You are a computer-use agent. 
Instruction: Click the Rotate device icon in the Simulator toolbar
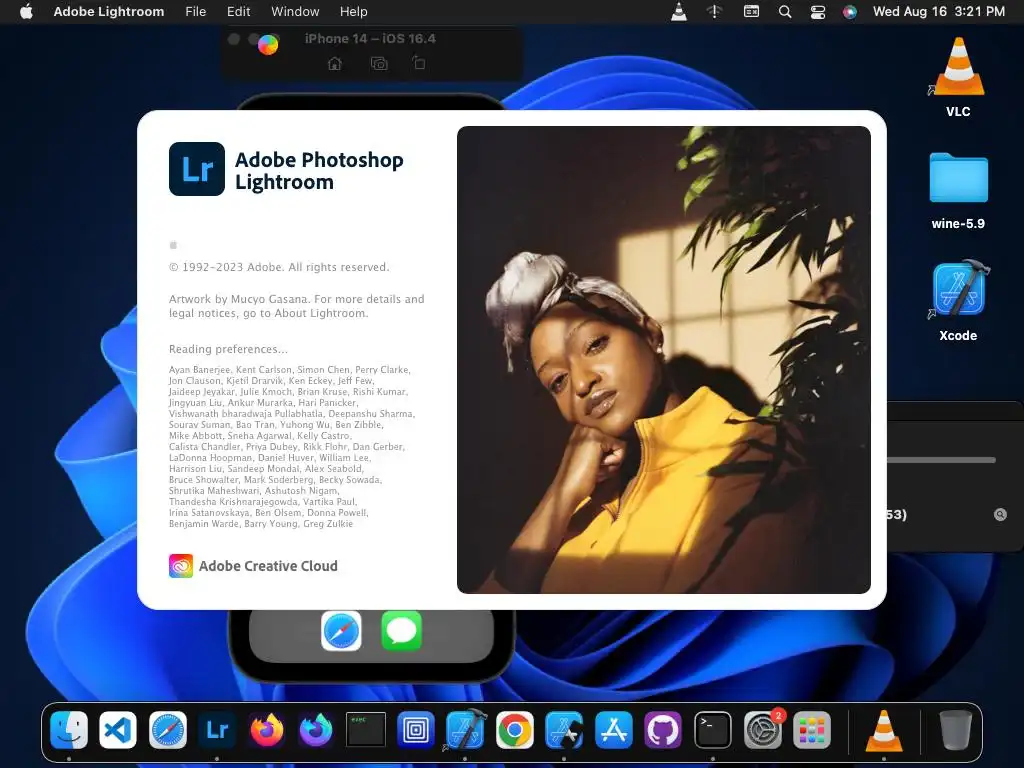[x=419, y=63]
